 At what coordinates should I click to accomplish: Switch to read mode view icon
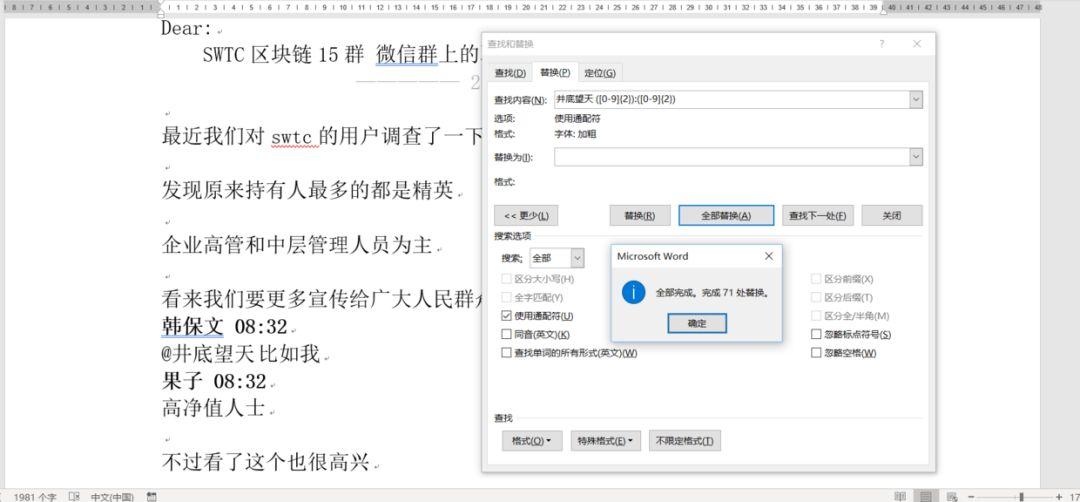[x=900, y=496]
